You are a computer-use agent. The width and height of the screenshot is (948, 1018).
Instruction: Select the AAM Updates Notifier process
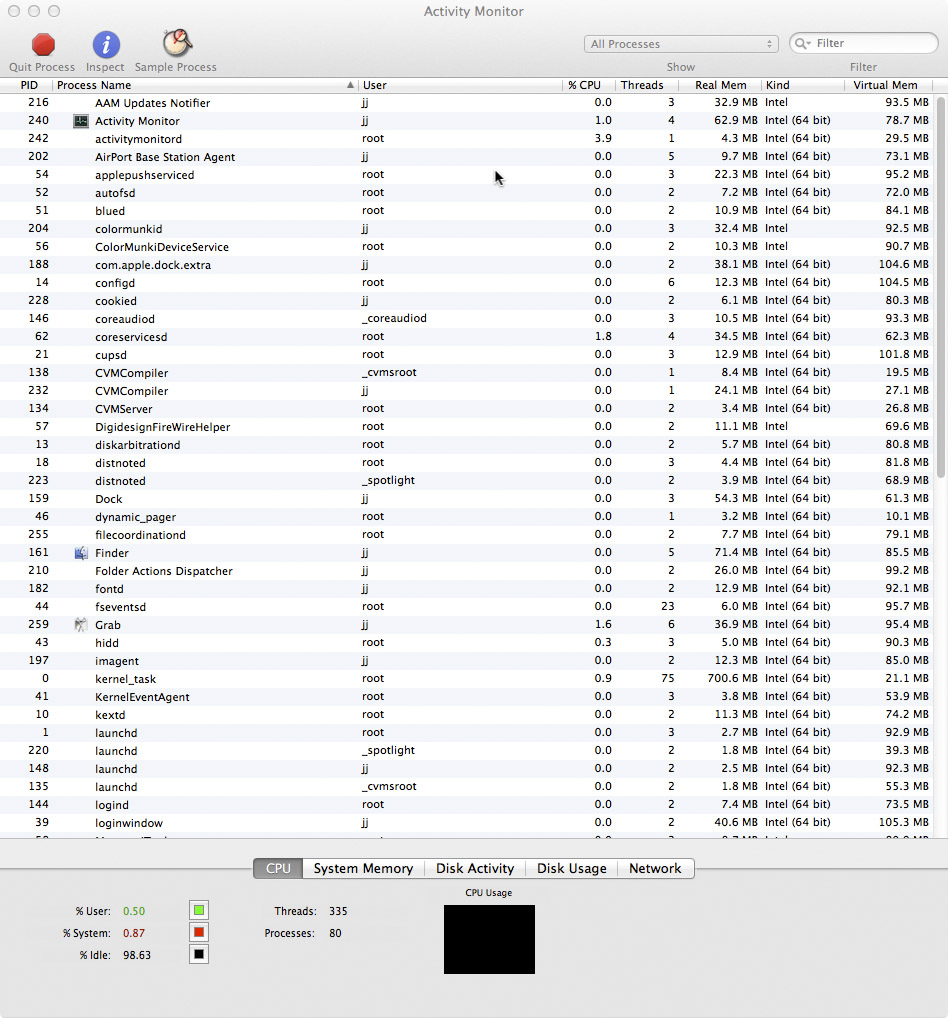coord(468,103)
